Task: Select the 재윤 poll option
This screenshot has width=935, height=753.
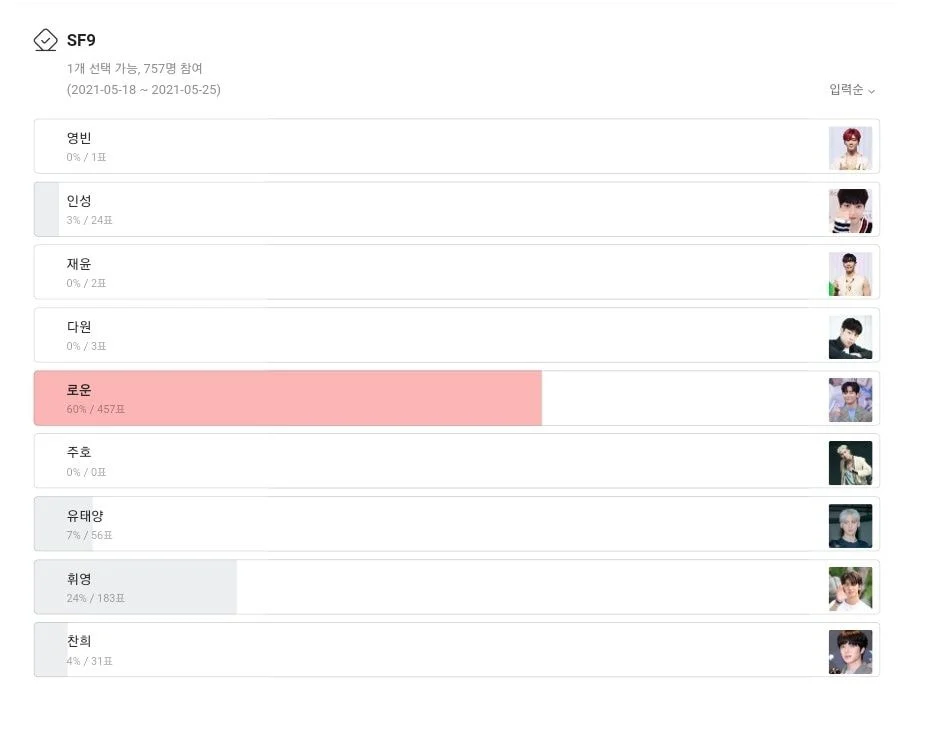Action: pos(457,272)
